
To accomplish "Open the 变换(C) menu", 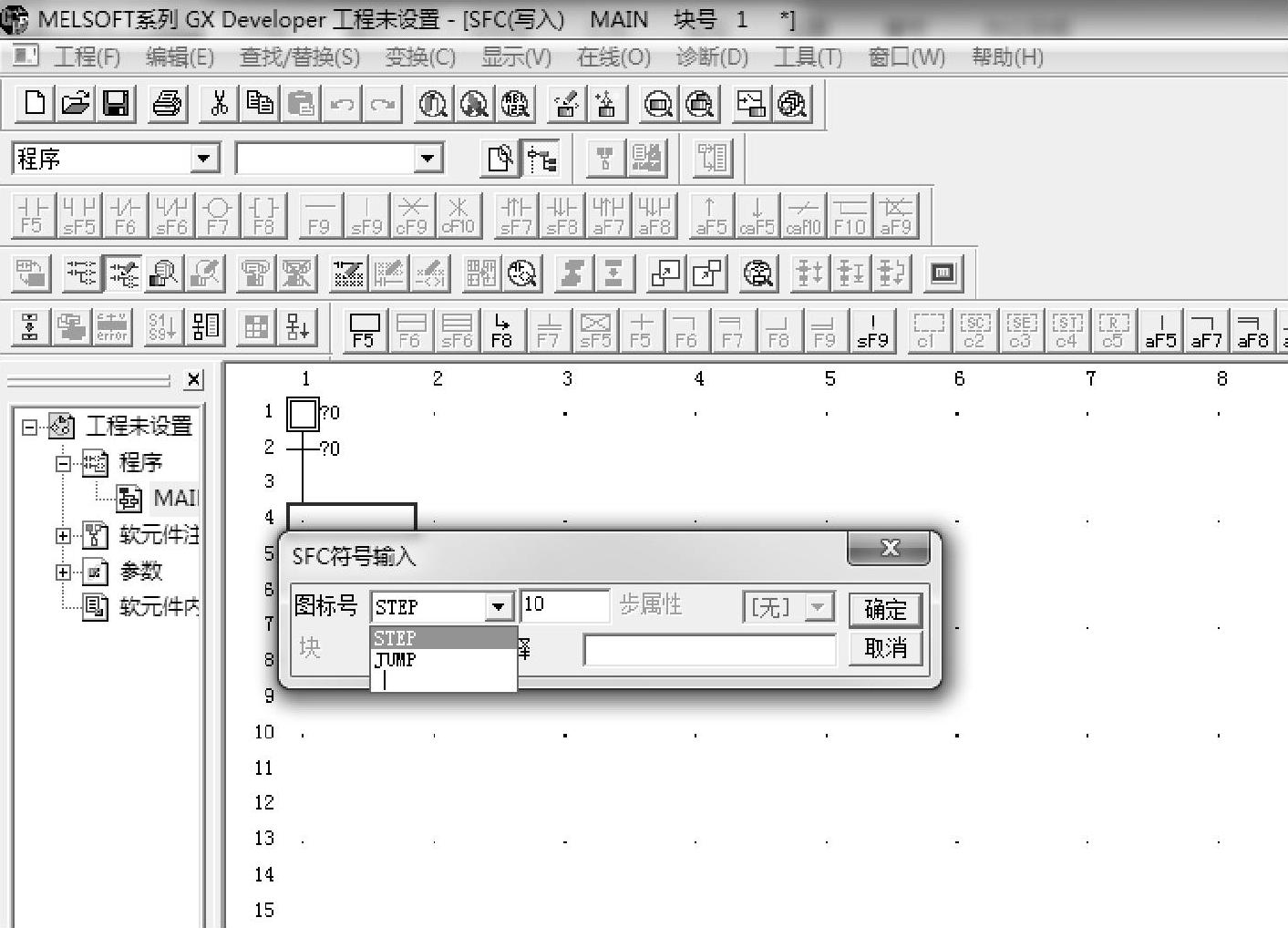I will tap(420, 57).
